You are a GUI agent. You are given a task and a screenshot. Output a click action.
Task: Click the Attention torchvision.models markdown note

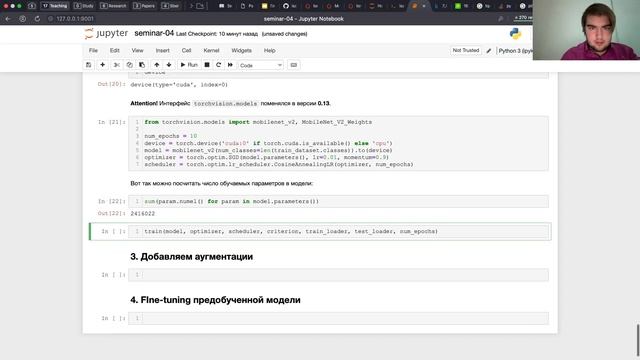pos(230,104)
